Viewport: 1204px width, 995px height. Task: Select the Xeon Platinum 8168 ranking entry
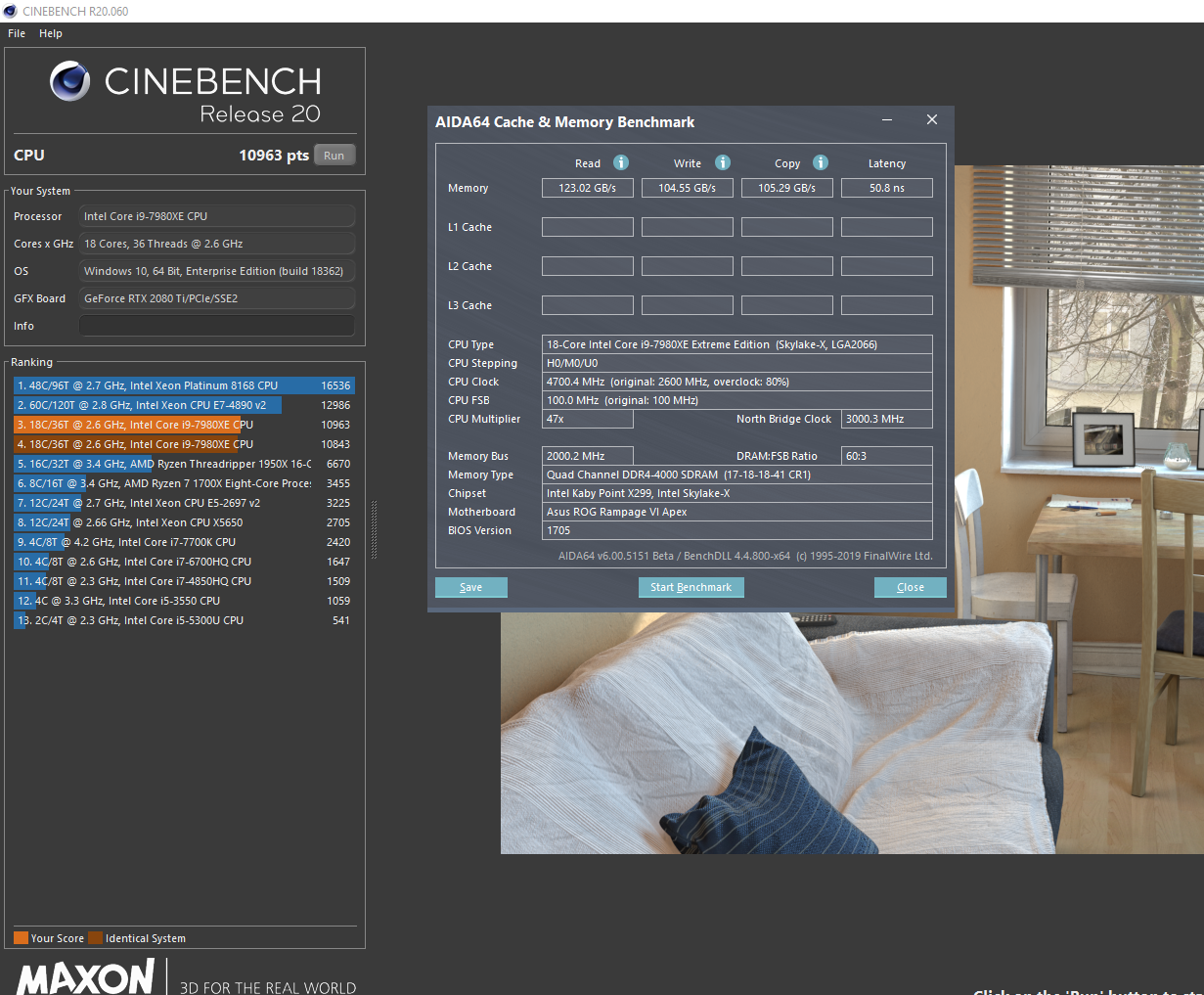coord(184,385)
